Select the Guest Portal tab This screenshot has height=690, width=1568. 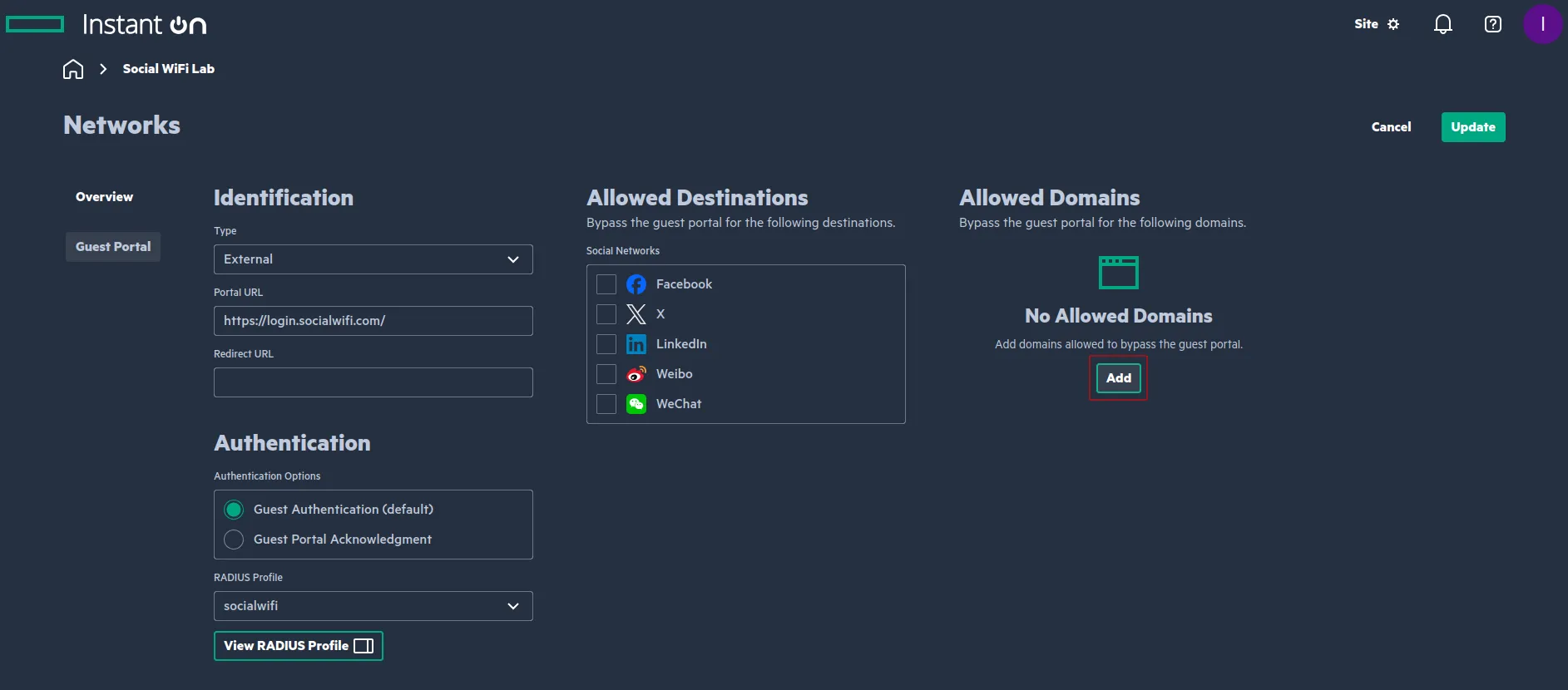[113, 247]
